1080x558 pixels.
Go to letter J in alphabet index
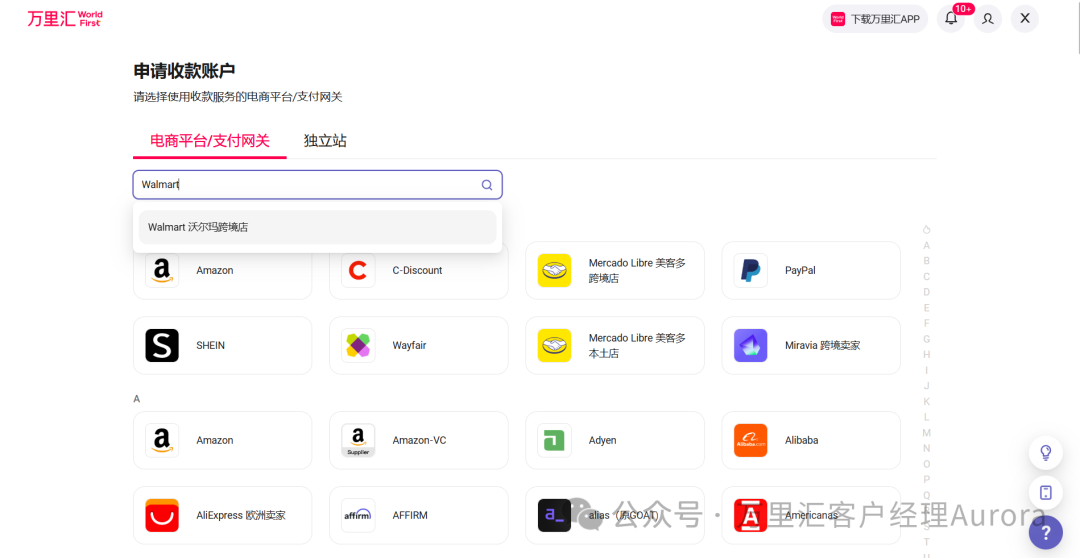tap(926, 386)
